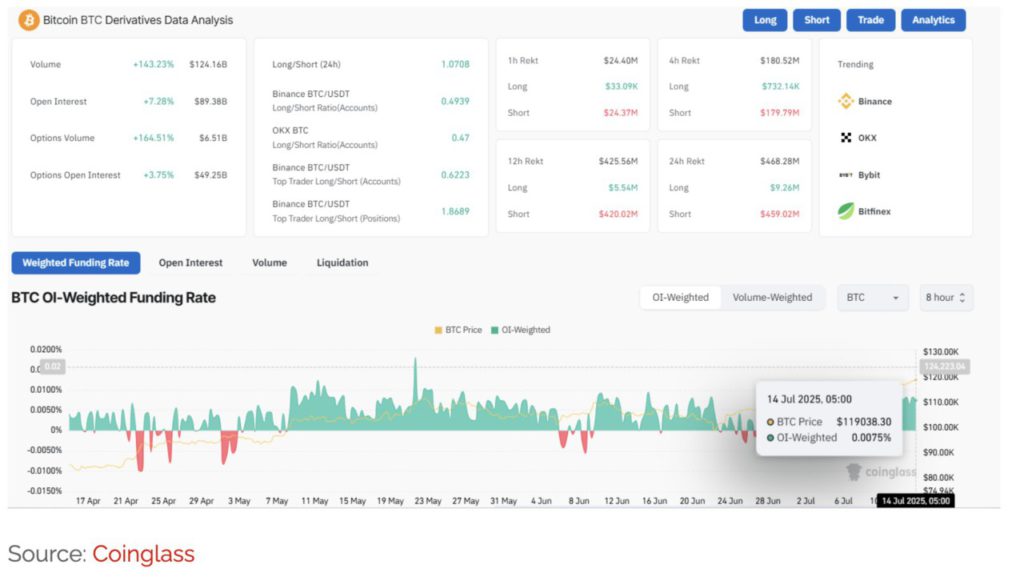Click the BTC OI-Weighted Funding Rate heading
The width and height of the screenshot is (1024, 577).
(x=114, y=298)
